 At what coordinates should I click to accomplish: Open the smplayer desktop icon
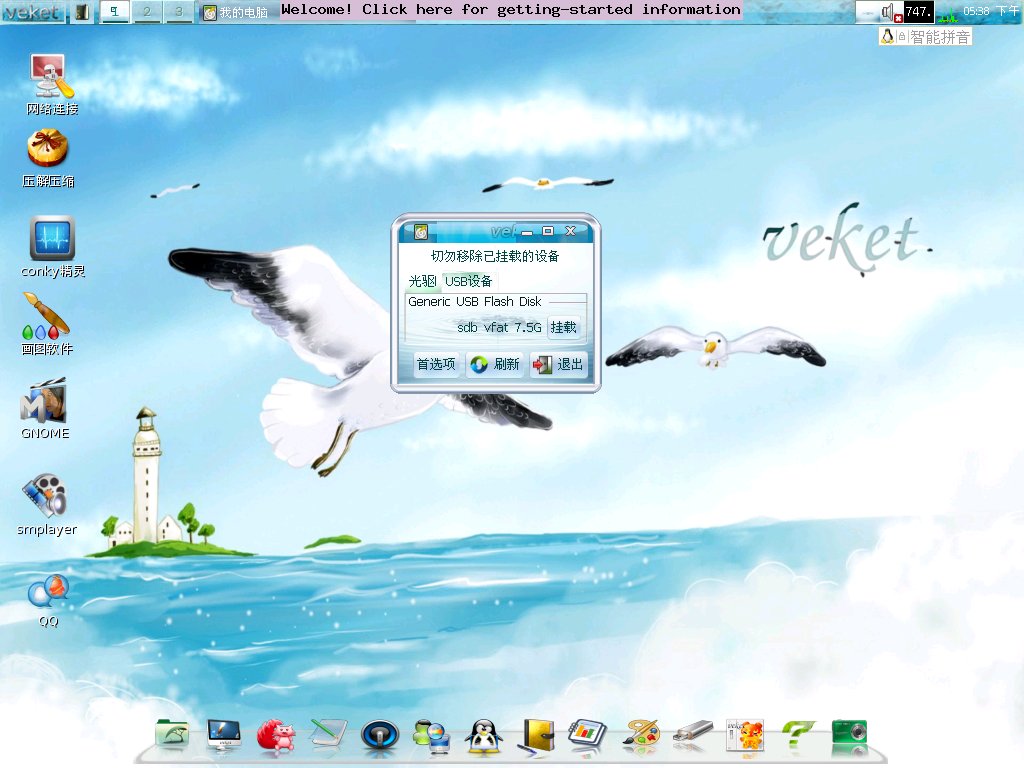pos(46,505)
